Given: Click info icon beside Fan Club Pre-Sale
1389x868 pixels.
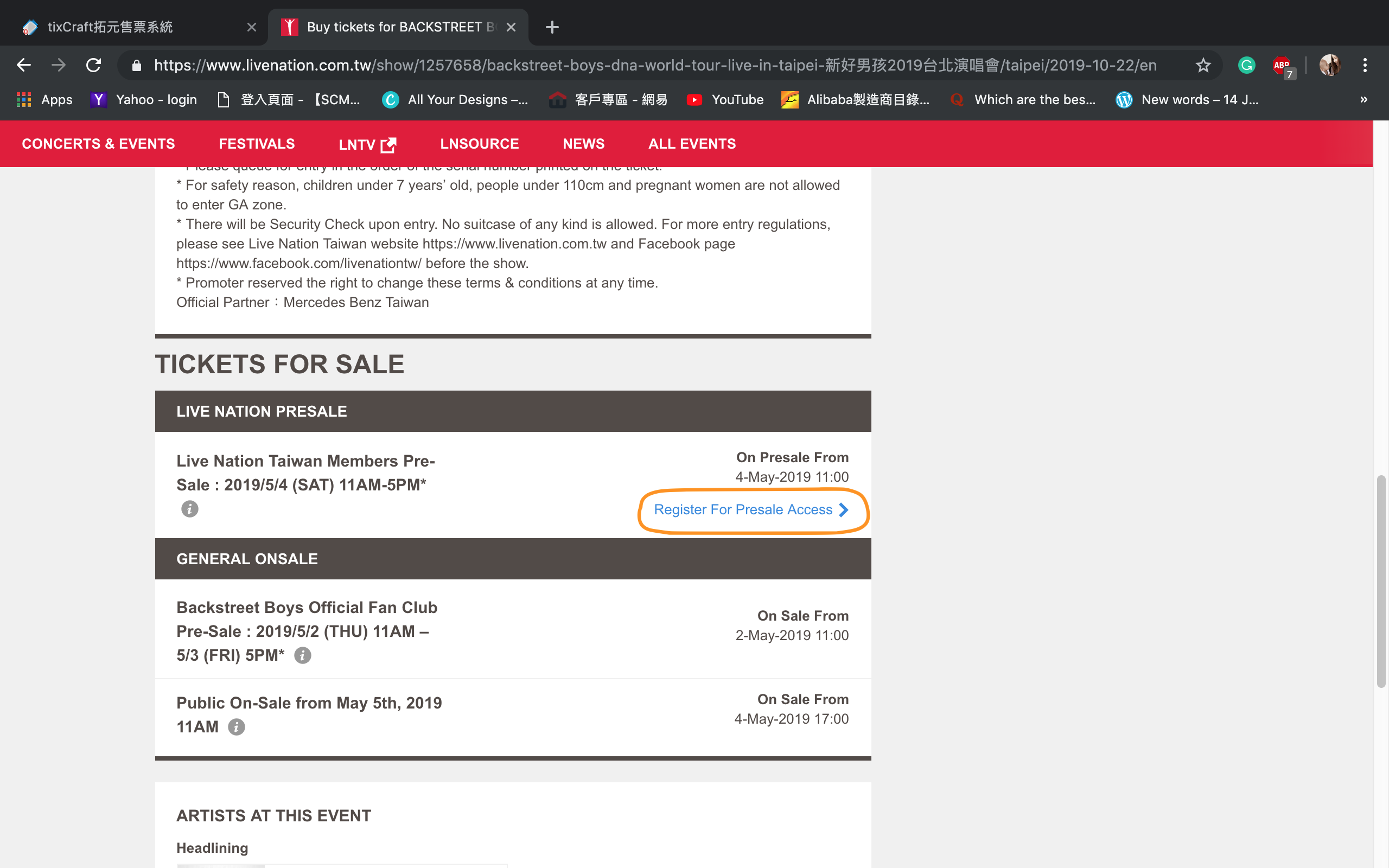Looking at the screenshot, I should click(x=302, y=655).
